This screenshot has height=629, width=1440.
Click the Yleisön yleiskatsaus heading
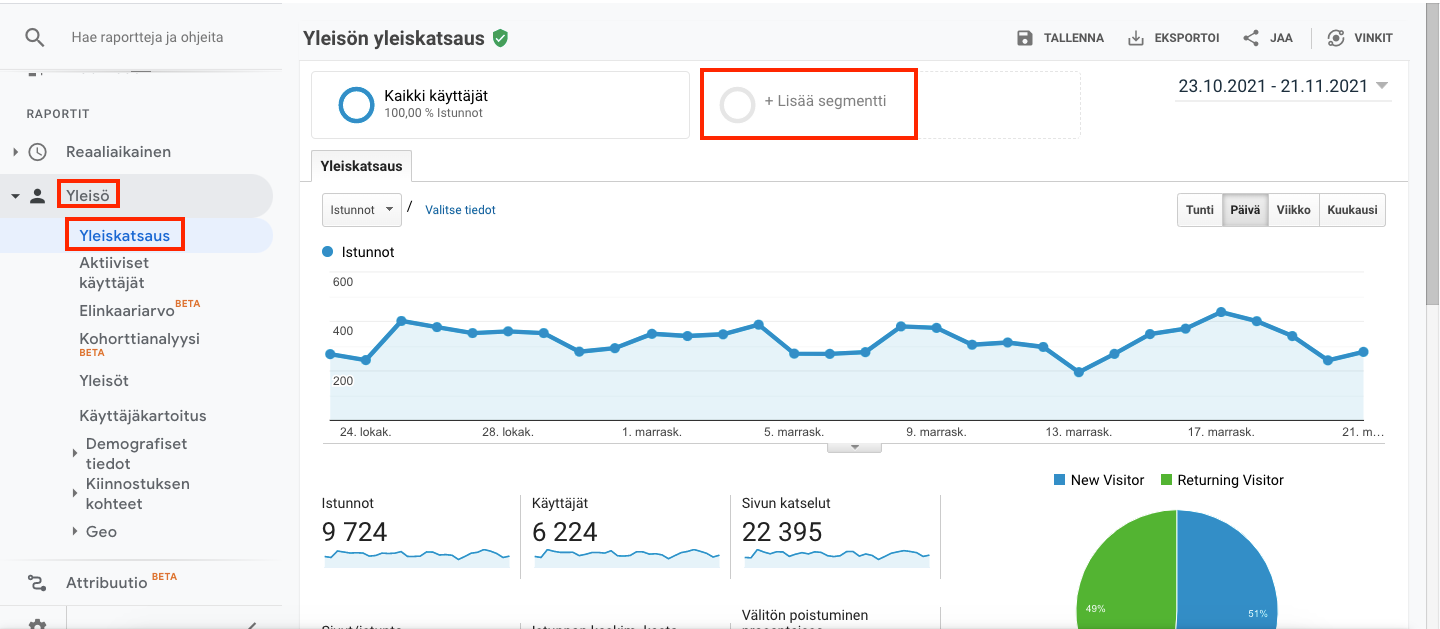pos(394,39)
